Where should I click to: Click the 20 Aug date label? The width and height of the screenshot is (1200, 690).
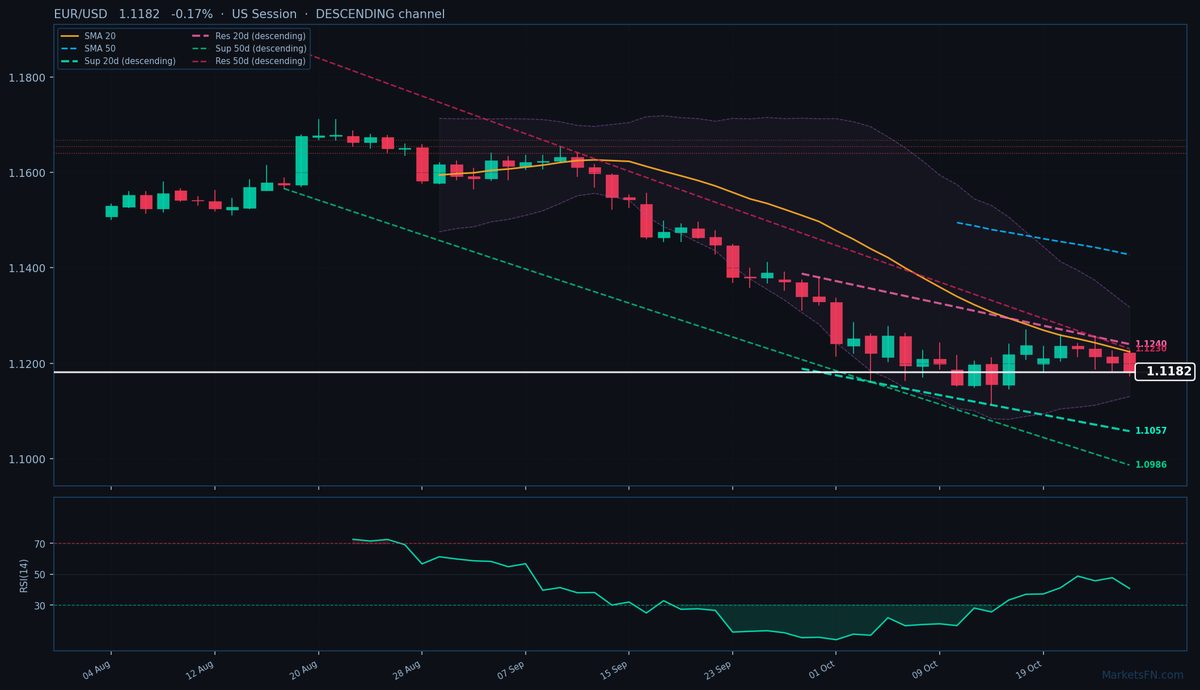point(305,669)
